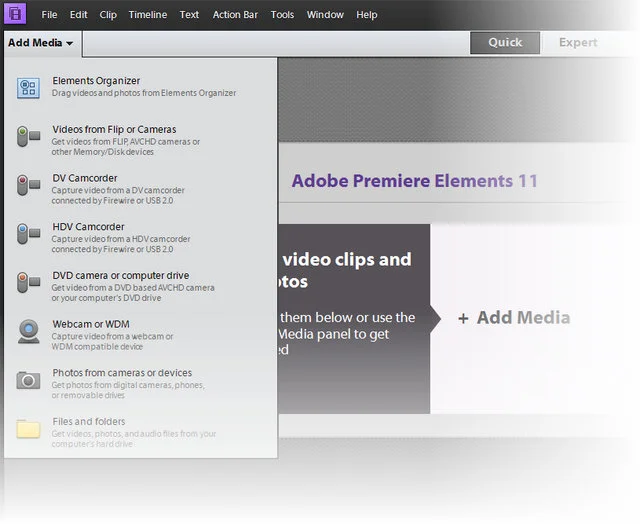This screenshot has width=640, height=524.
Task: Open the Edit menu
Action: (x=78, y=15)
